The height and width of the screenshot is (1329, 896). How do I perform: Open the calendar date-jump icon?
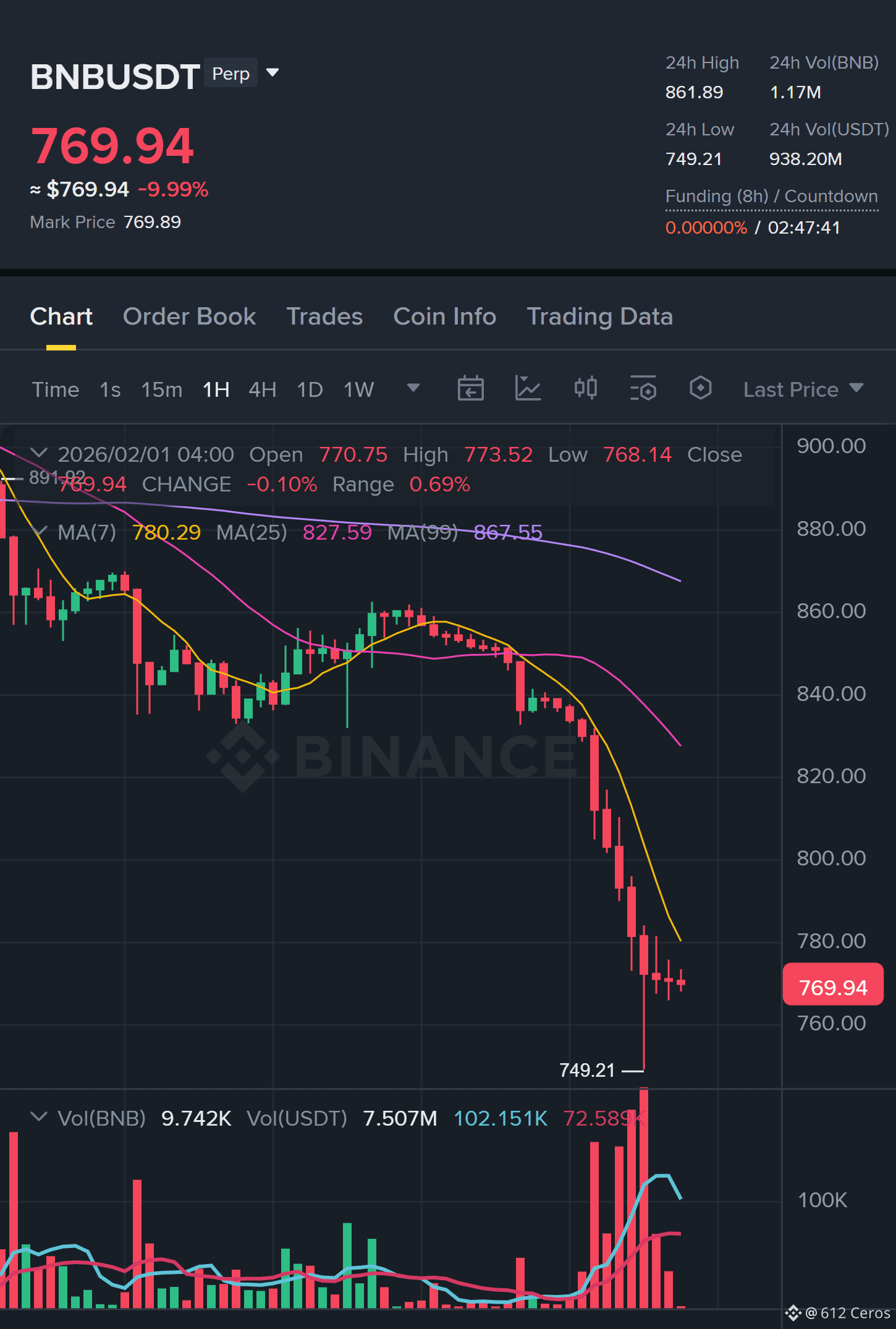click(470, 389)
